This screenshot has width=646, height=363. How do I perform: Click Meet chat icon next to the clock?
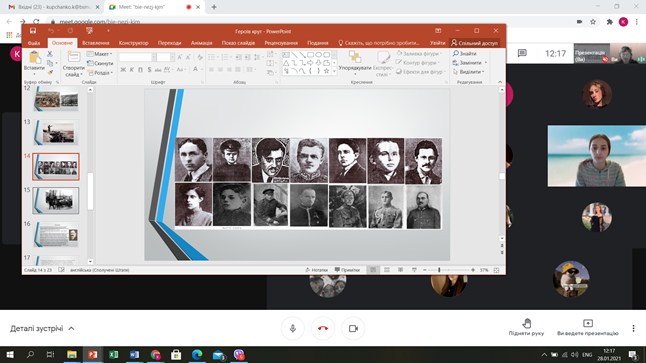(x=522, y=53)
